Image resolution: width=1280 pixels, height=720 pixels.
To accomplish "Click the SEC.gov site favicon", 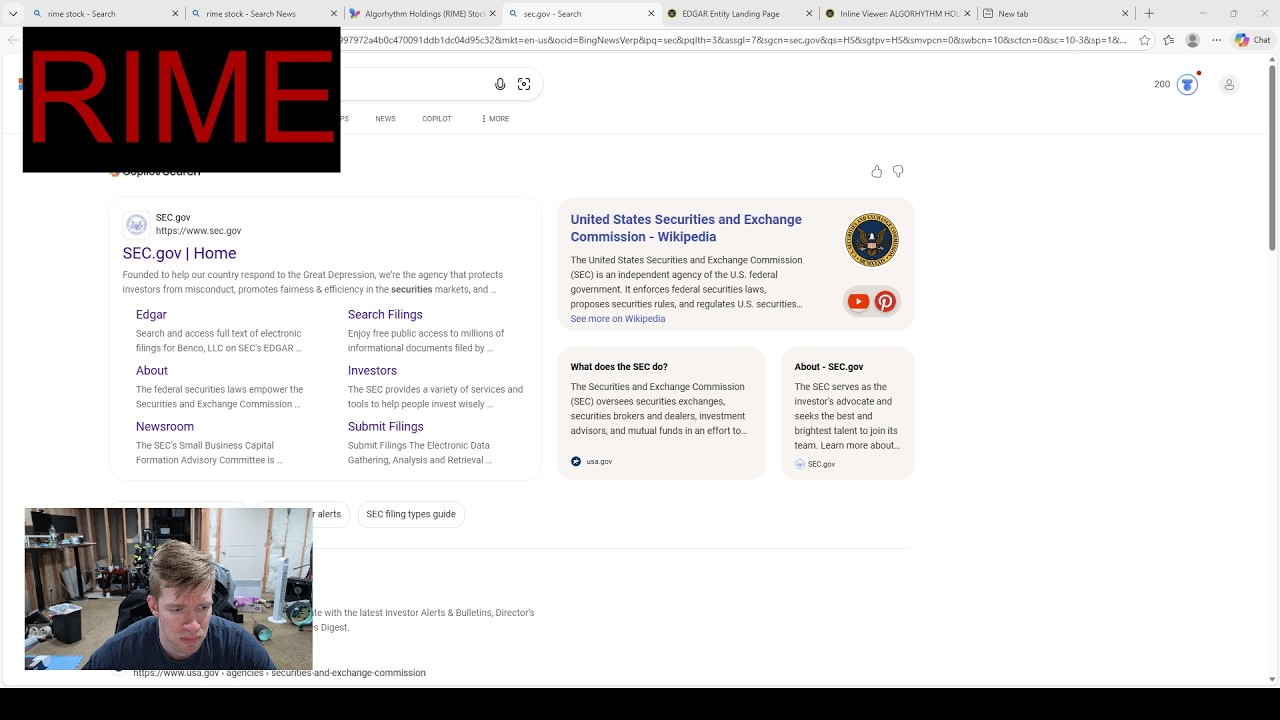I will 137,224.
